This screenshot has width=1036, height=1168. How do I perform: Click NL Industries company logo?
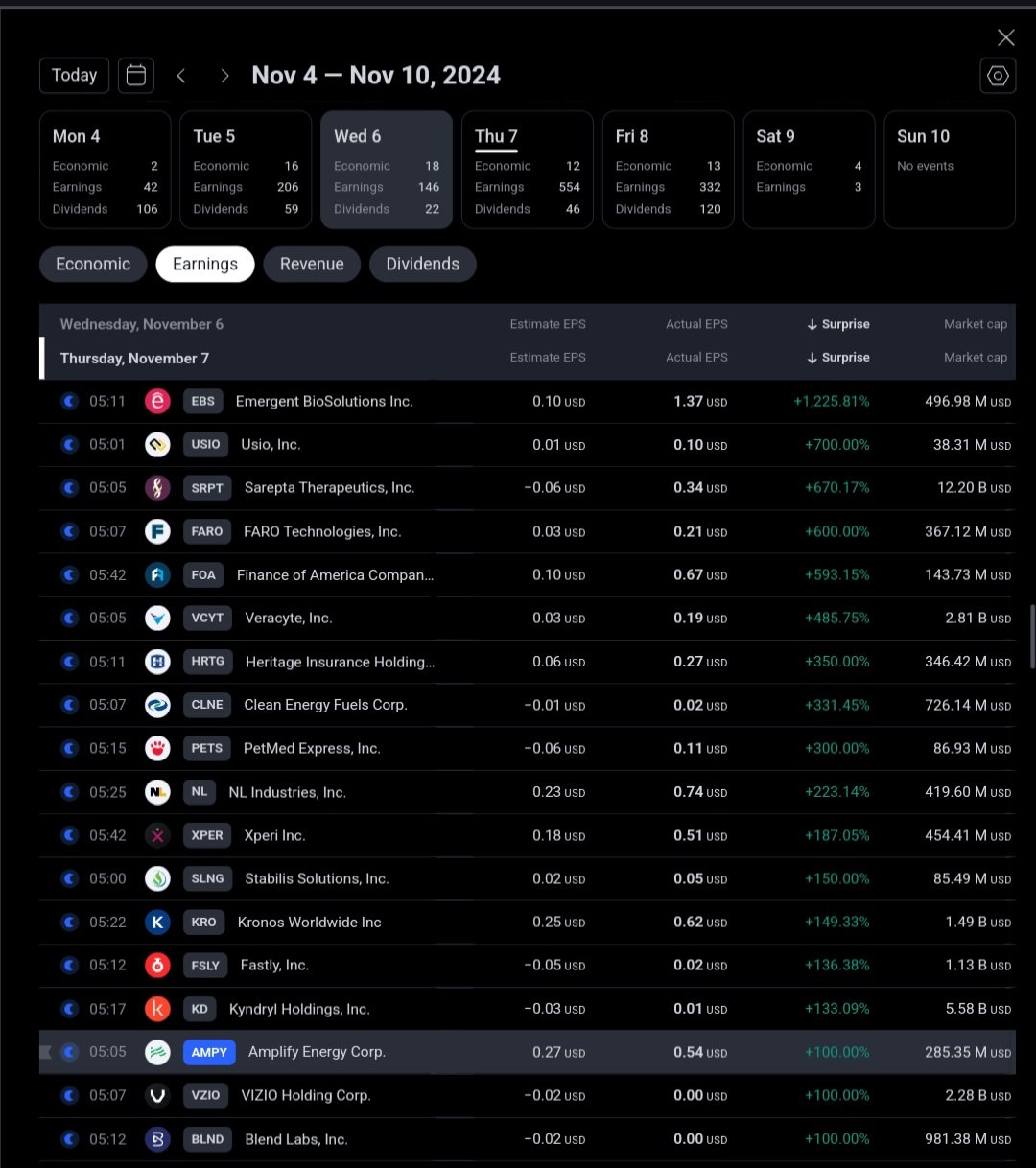click(157, 792)
